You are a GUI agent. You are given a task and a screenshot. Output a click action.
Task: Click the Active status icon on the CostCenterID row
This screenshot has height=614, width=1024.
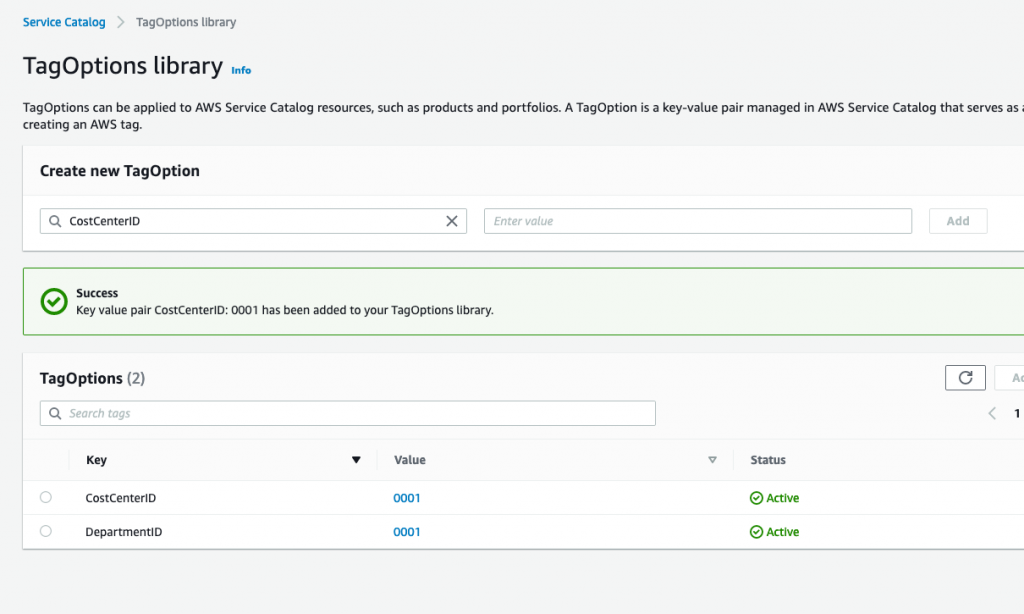[x=757, y=497]
